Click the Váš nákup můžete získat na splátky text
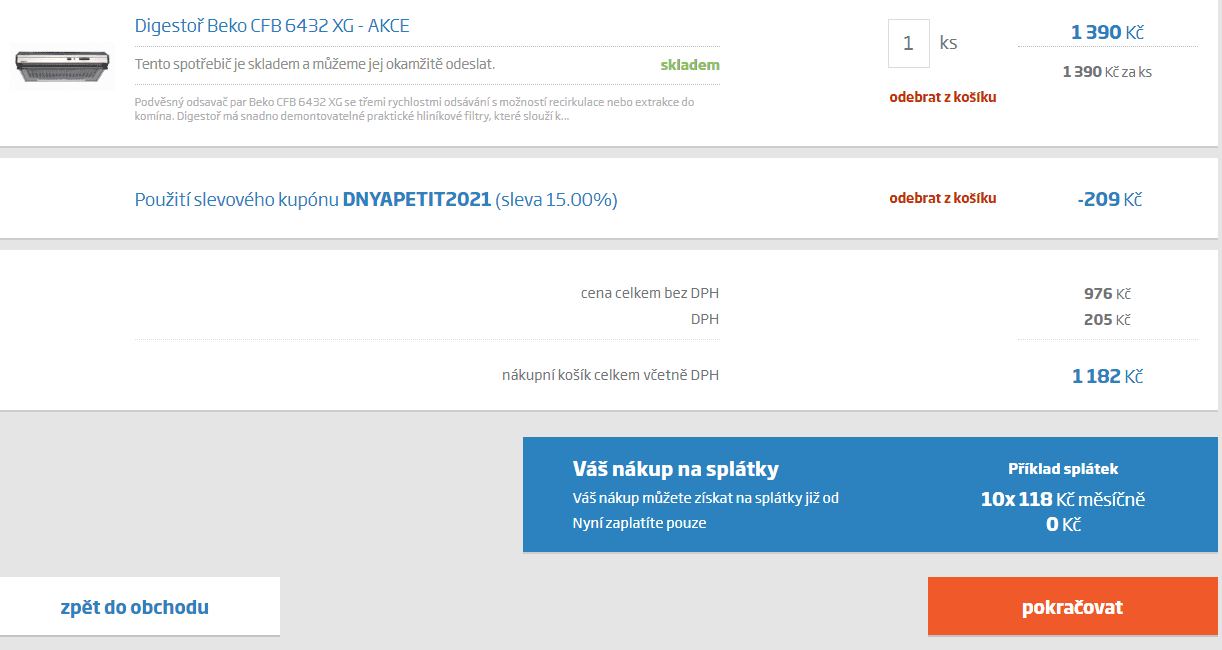The width and height of the screenshot is (1222, 650). coord(705,498)
